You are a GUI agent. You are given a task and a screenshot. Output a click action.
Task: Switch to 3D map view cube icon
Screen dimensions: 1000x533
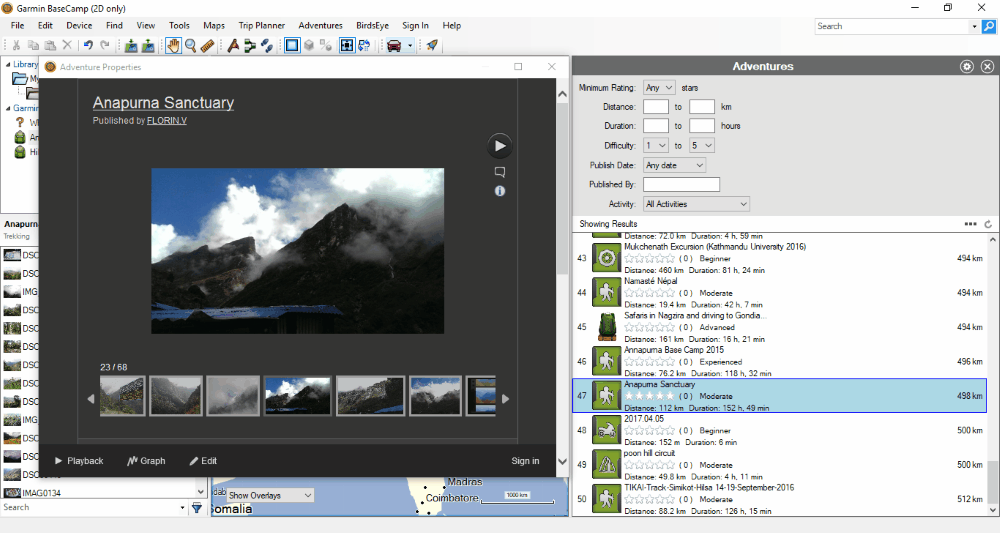[309, 45]
